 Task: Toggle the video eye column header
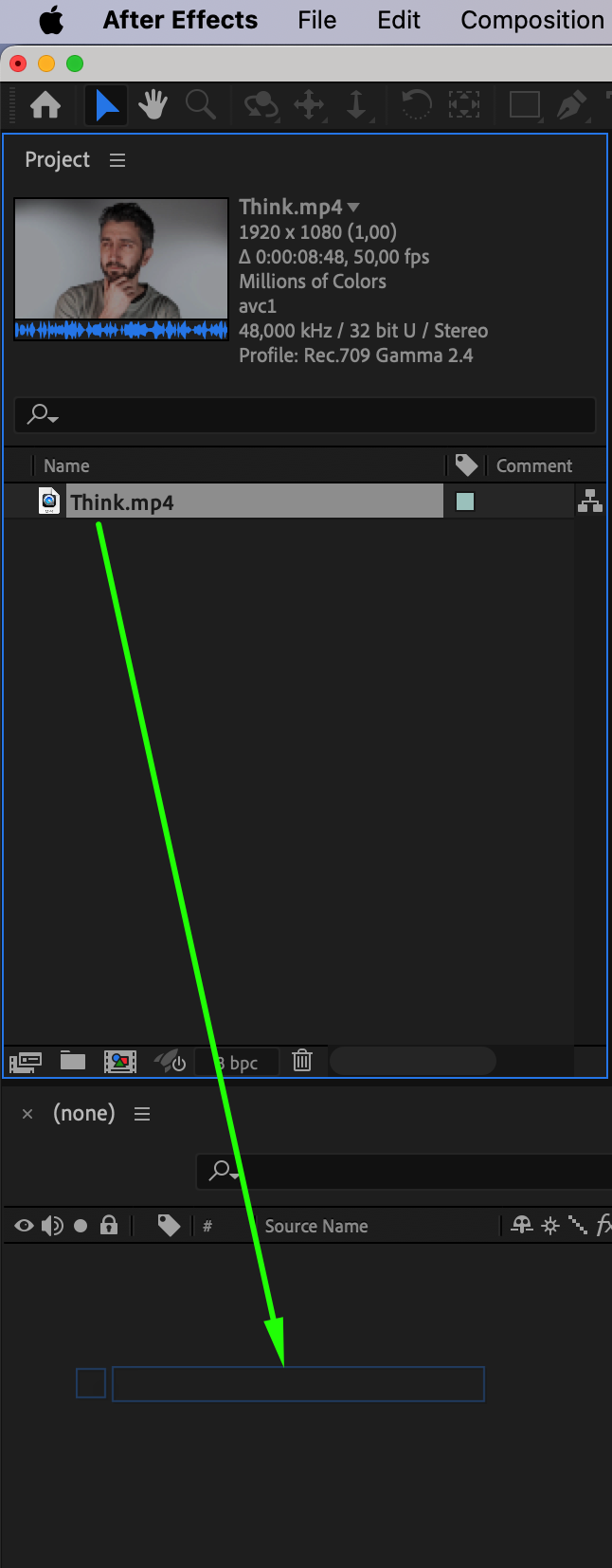[25, 1226]
